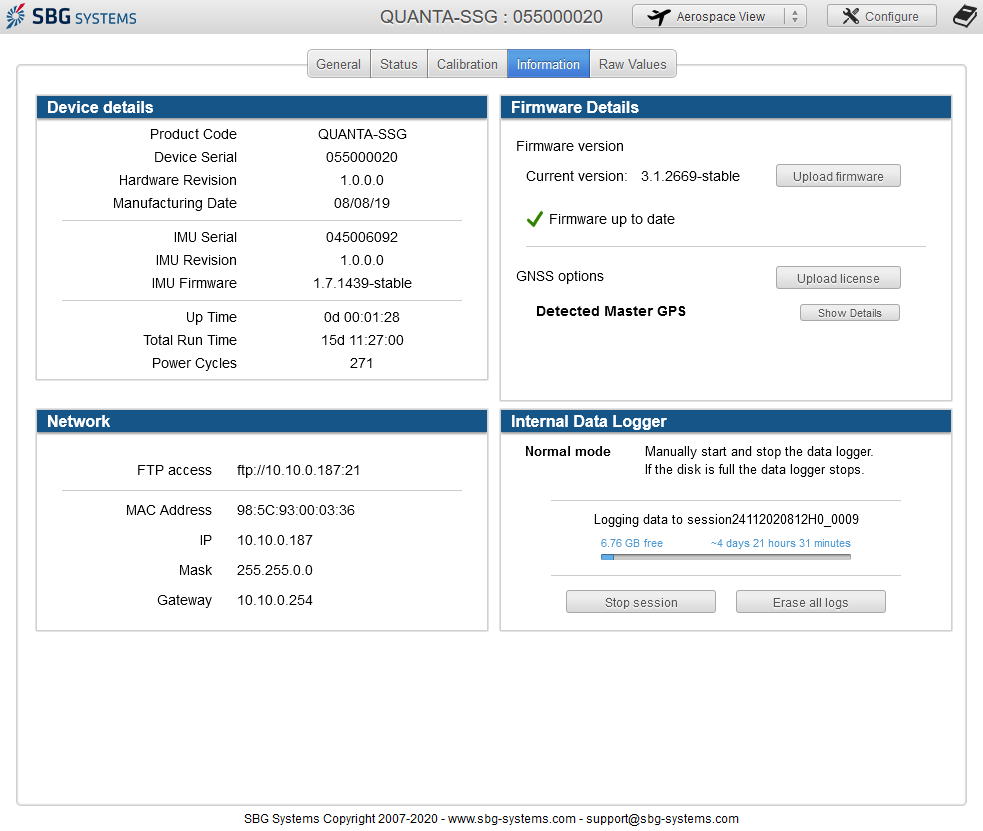
Task: Click the wrench icon in Configure
Action: tap(850, 16)
